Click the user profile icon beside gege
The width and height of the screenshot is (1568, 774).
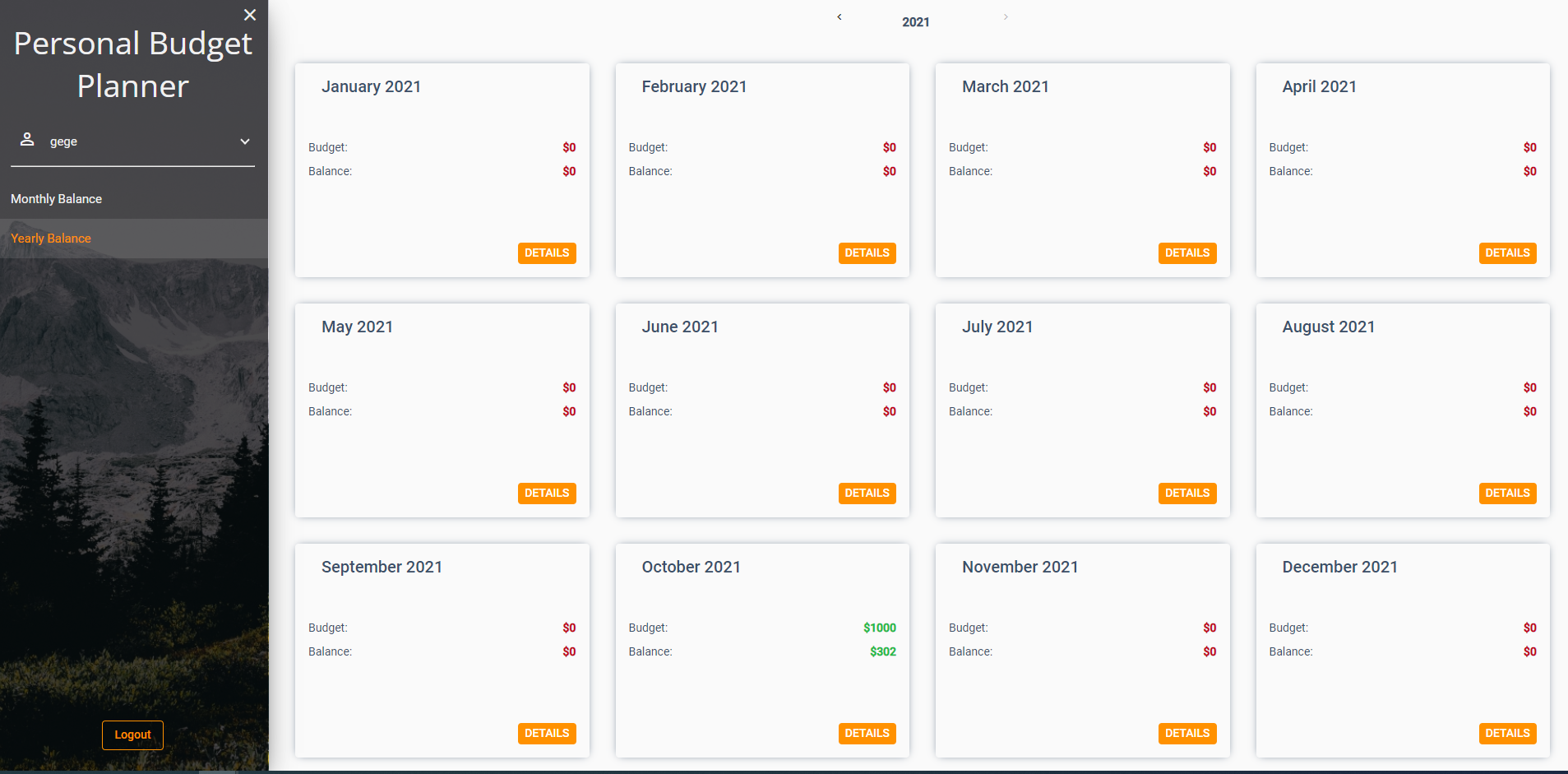(x=27, y=140)
